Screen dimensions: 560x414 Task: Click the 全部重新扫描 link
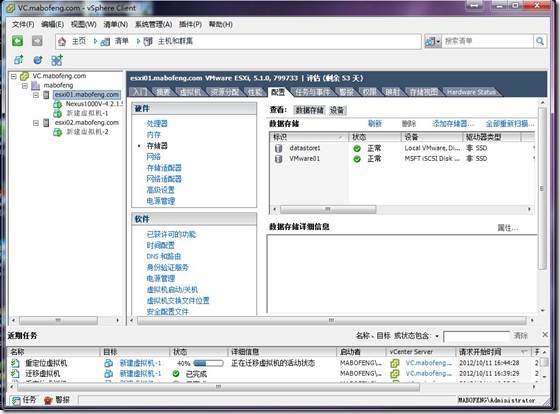[510, 124]
